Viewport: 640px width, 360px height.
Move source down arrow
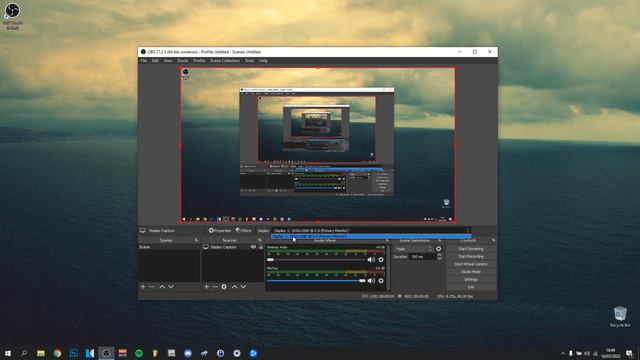coord(243,287)
